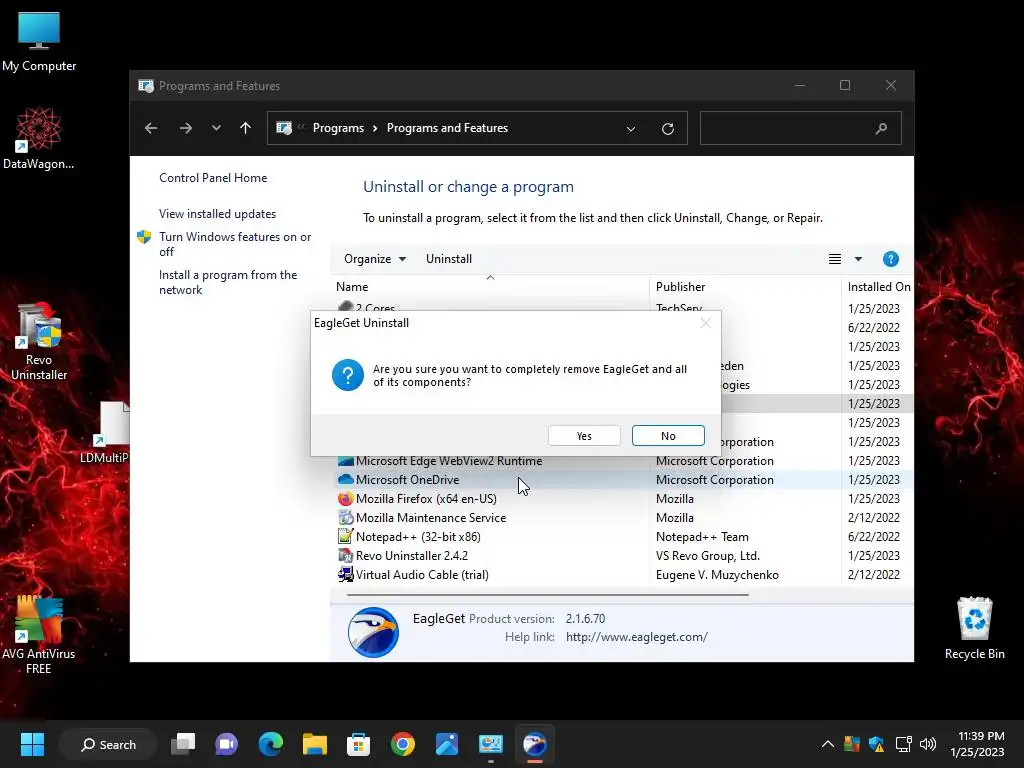Open Microsoft Store from the taskbar
The image size is (1024, 768).
click(358, 744)
